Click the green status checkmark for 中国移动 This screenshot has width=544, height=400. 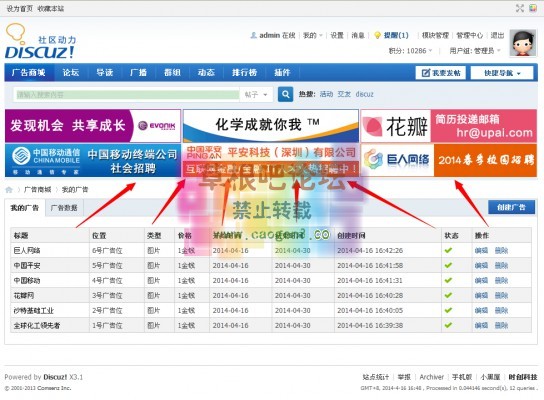448,280
